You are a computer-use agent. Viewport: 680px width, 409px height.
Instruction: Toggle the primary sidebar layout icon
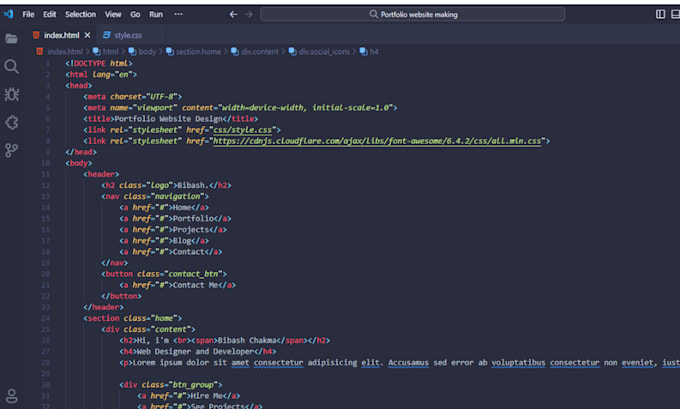[x=660, y=14]
